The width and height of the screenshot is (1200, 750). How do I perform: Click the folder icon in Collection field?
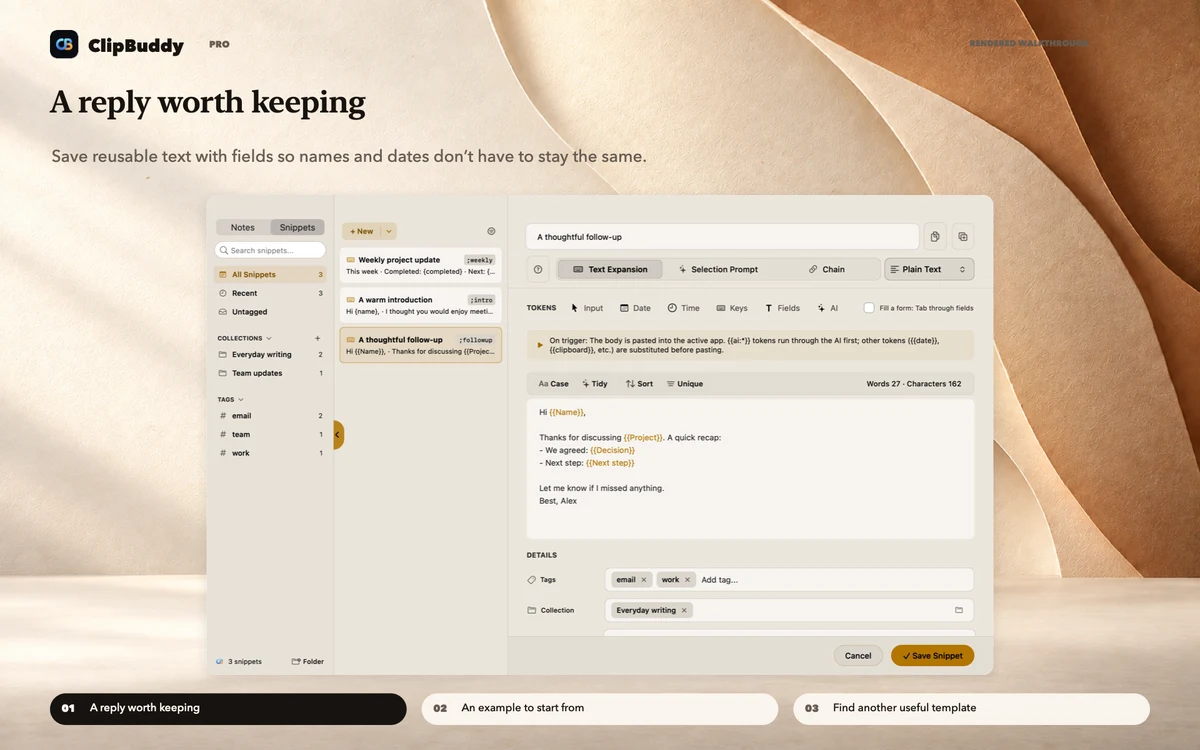click(958, 610)
